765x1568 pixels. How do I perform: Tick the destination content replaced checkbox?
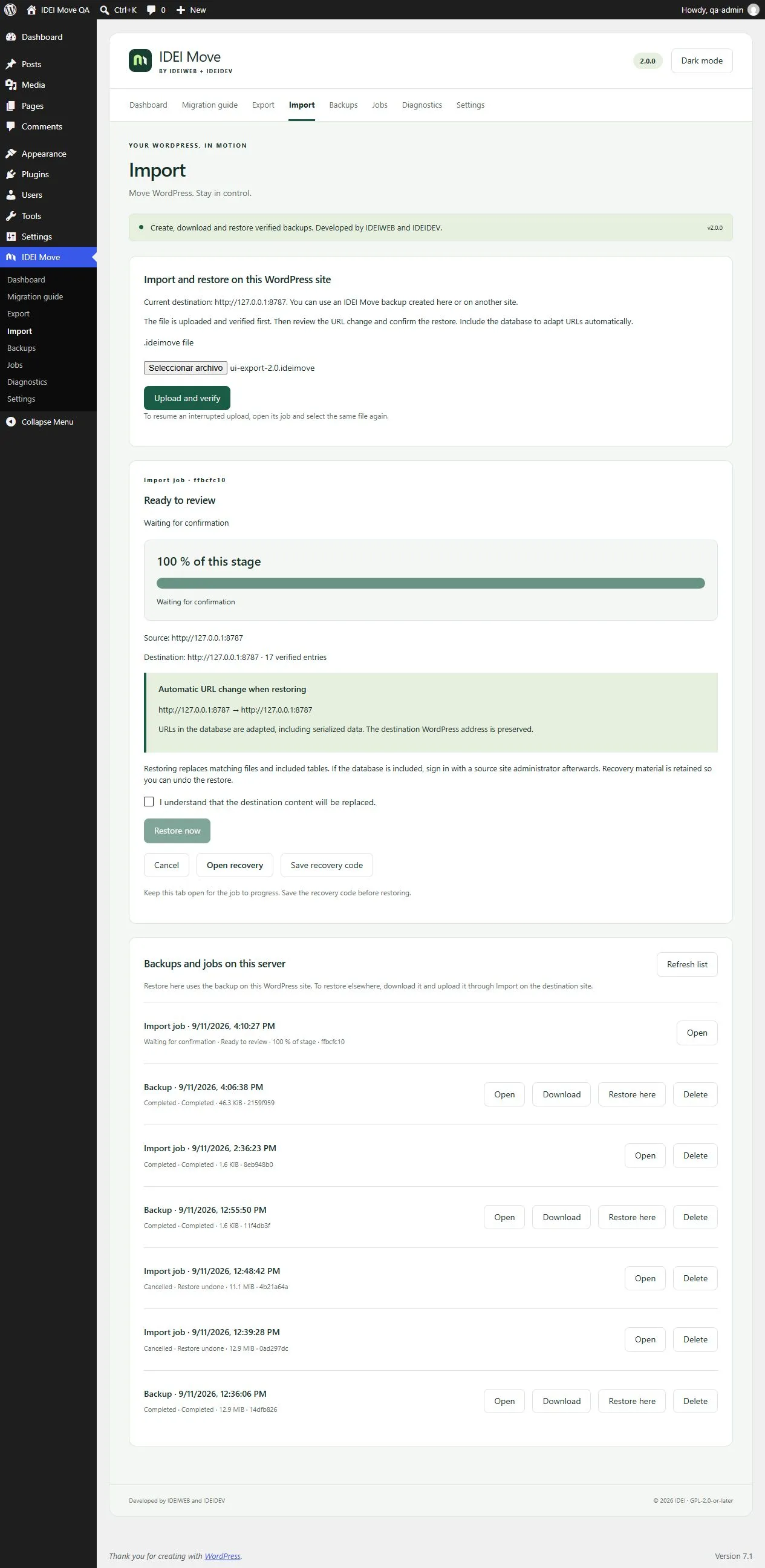tap(149, 802)
